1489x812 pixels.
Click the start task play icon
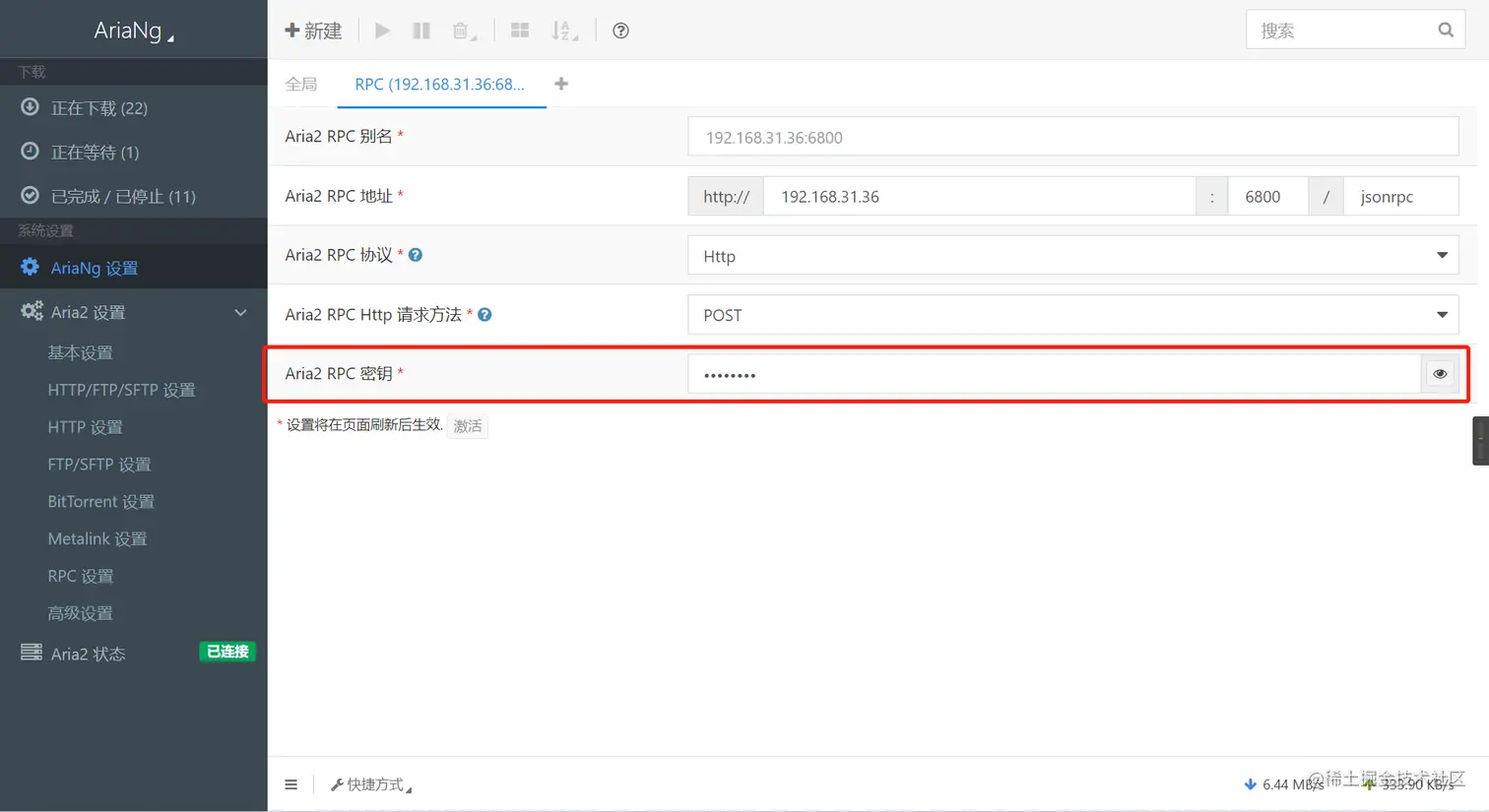382,31
